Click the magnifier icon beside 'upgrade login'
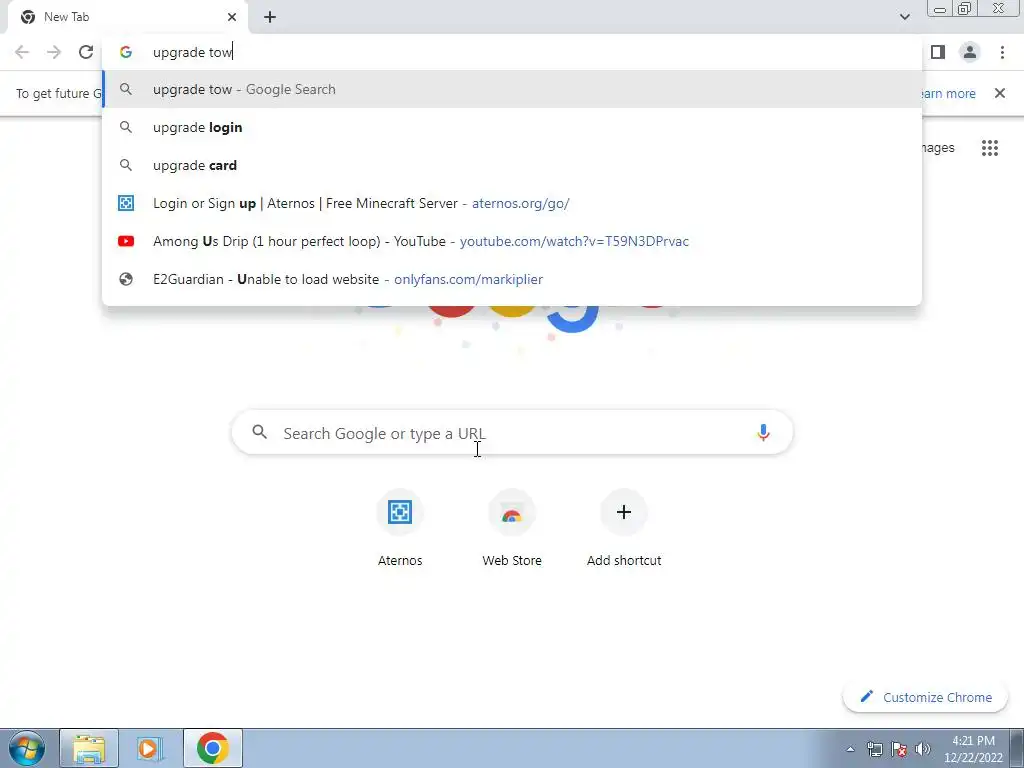1024x768 pixels. click(126, 127)
